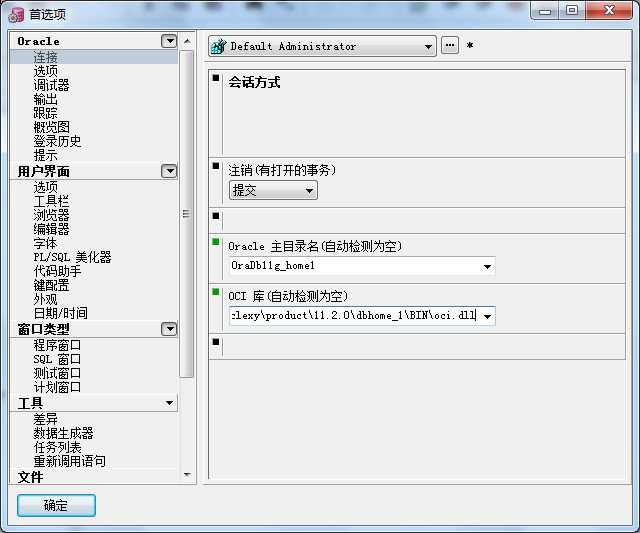
Task: Collapse the 工具 section arrow
Action: pyautogui.click(x=169, y=403)
